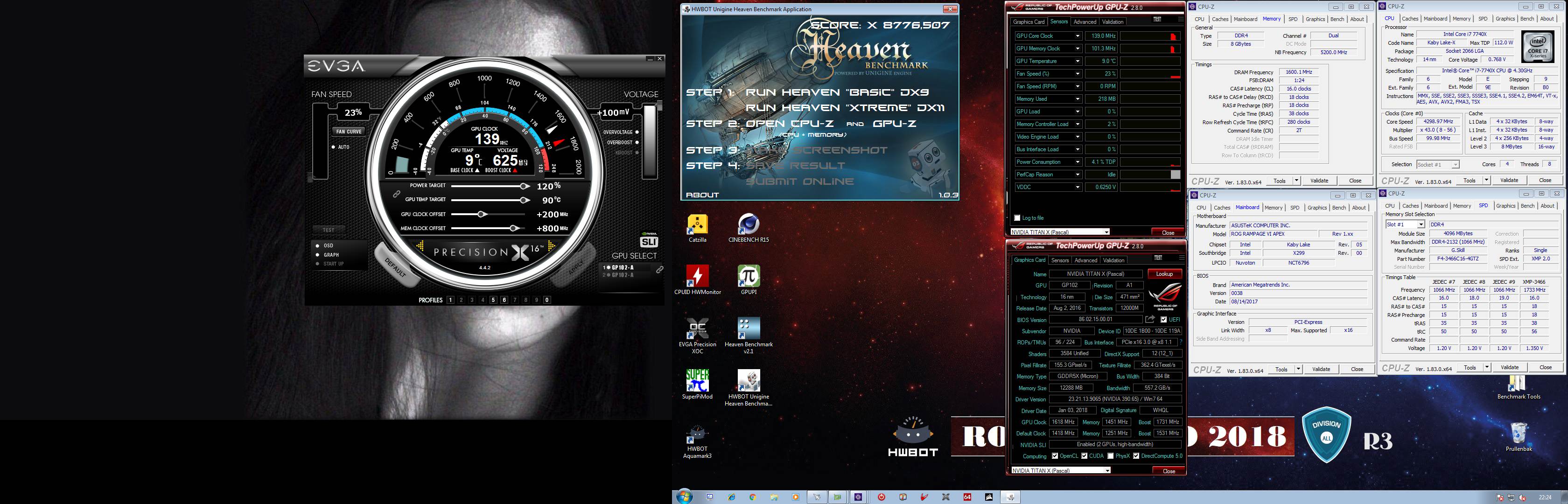The height and width of the screenshot is (504, 1568).
Task: Open the Benchmark Tools desktop folder
Action: point(1518,387)
